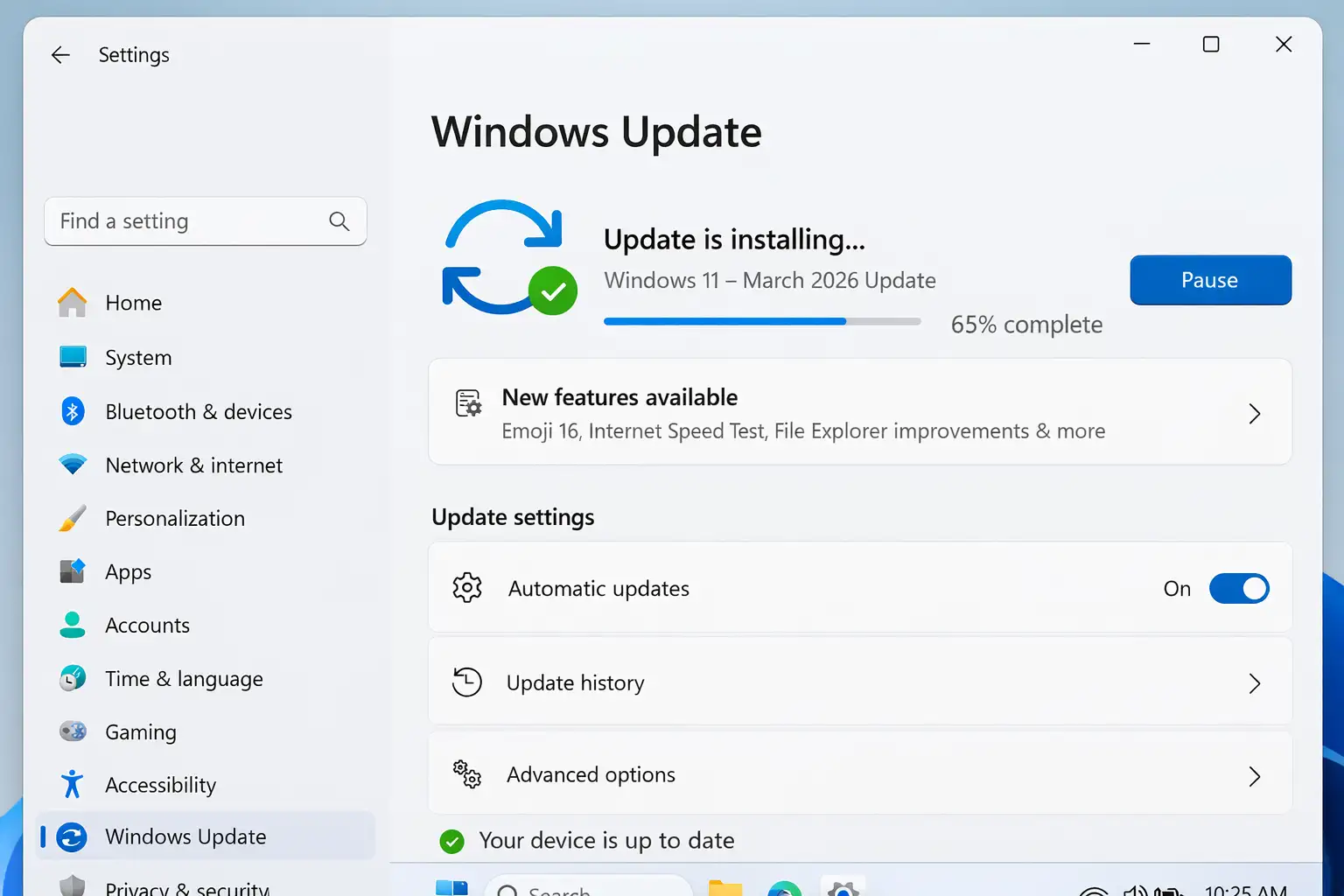Click the Windows Update sync icon
The image size is (1344, 896).
[73, 836]
